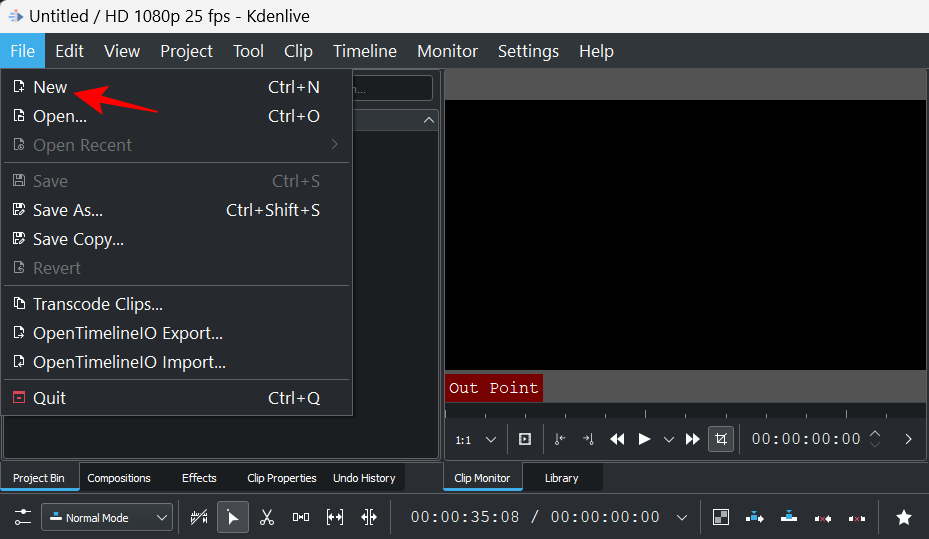929x539 pixels.
Task: Click the insert clip zone icon
Action: pyautogui.click(x=754, y=517)
